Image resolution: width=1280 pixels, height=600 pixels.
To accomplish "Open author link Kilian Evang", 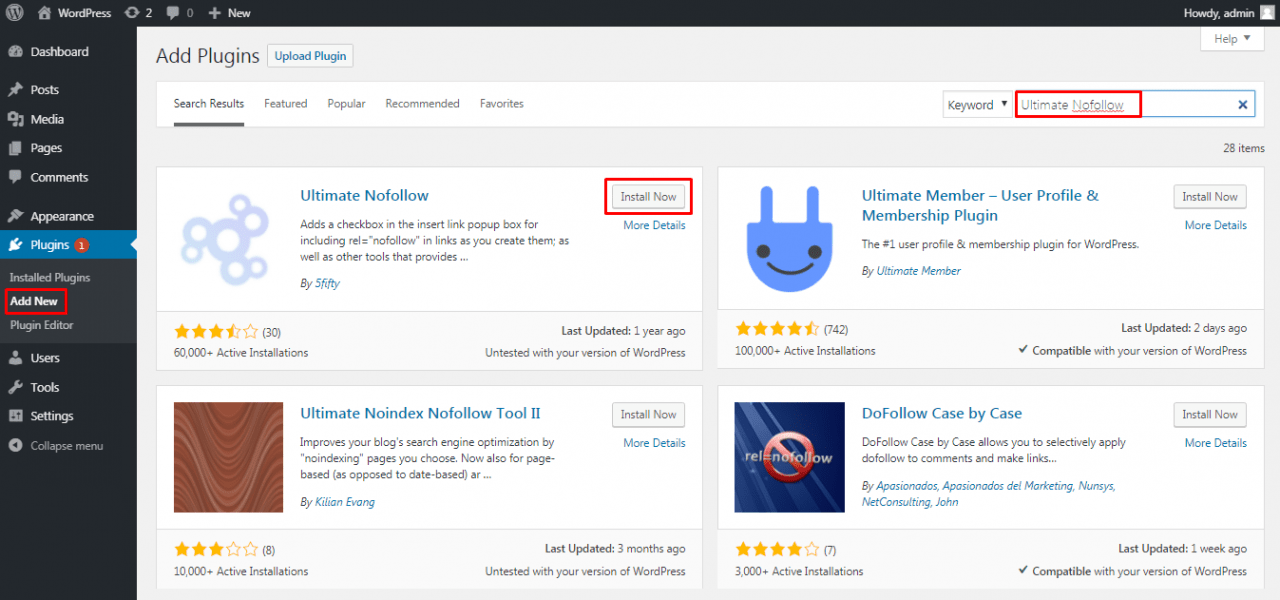I will tap(345, 502).
